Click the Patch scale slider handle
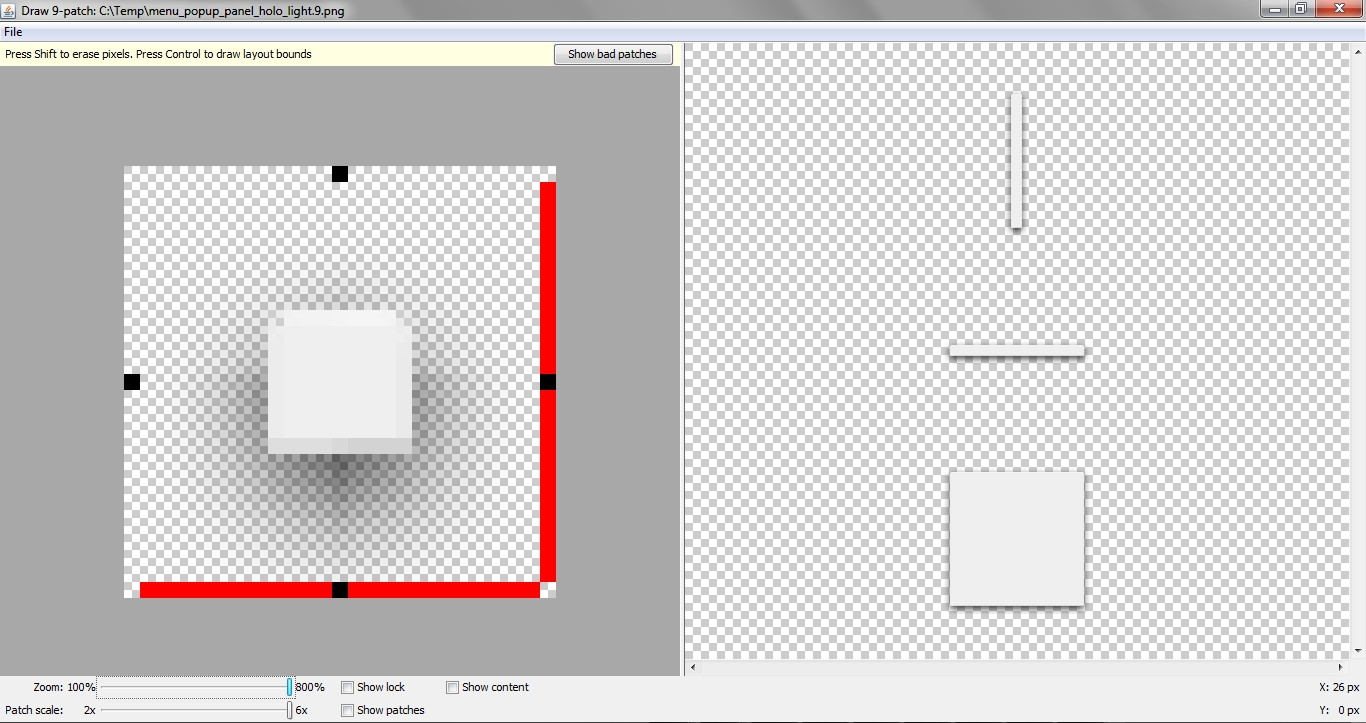 [290, 710]
